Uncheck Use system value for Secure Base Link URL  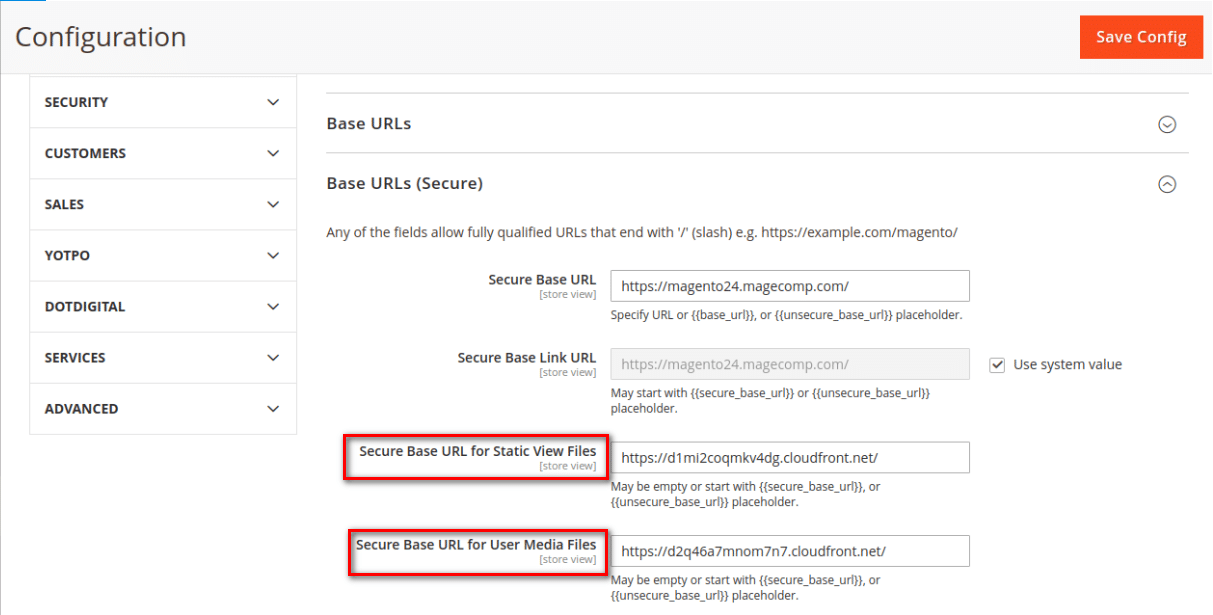997,364
